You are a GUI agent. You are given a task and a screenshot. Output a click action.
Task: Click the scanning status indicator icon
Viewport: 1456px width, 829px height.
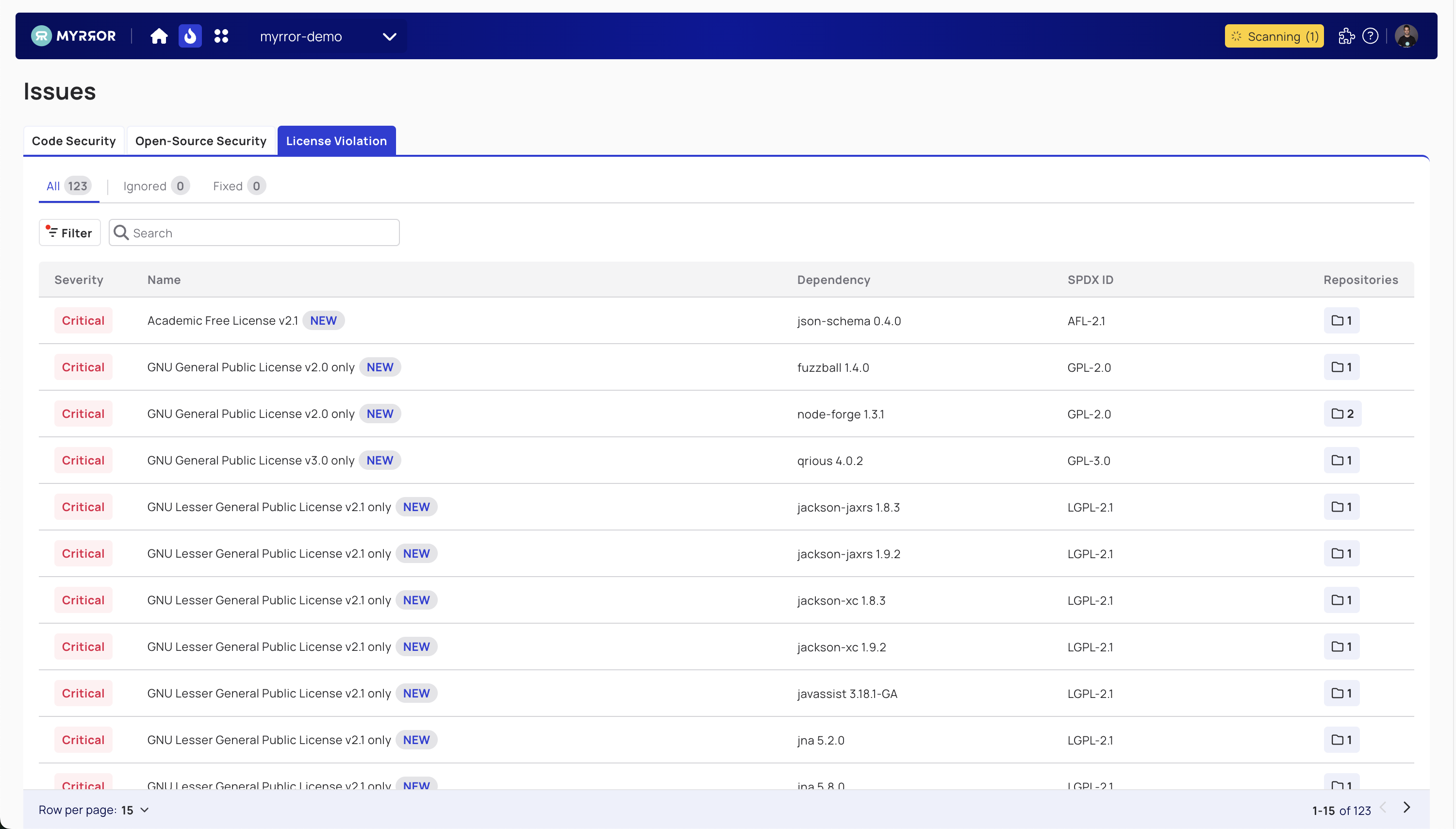click(x=1237, y=36)
